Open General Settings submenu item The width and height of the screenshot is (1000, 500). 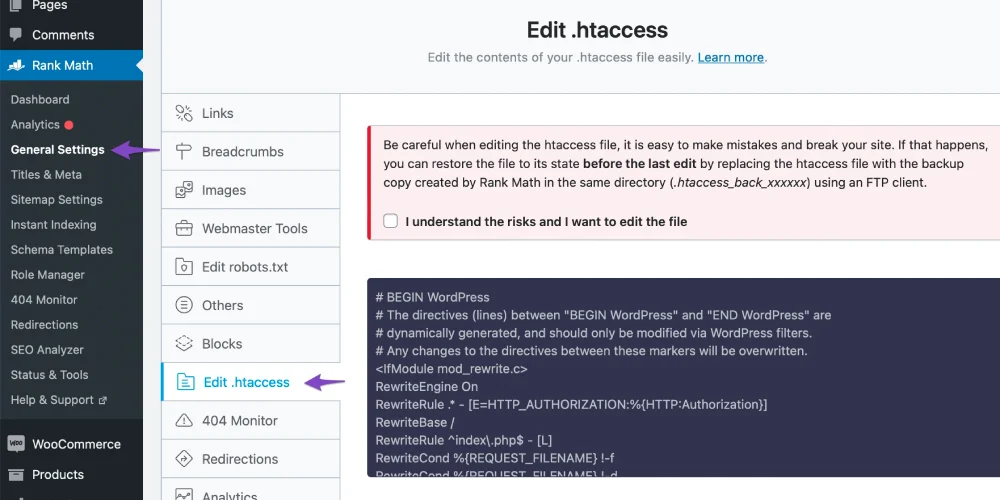[x=57, y=150]
